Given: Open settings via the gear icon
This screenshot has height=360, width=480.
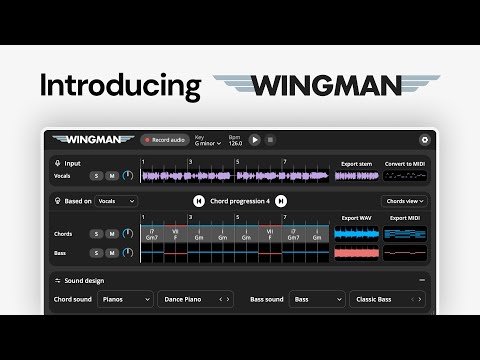Looking at the screenshot, I should 425,140.
